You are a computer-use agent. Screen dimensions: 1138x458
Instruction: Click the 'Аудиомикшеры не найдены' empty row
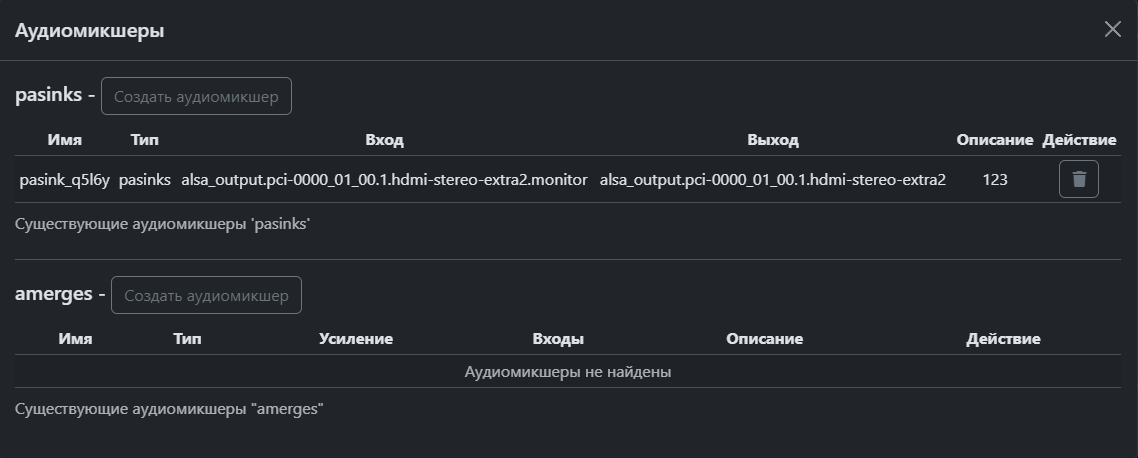click(567, 372)
